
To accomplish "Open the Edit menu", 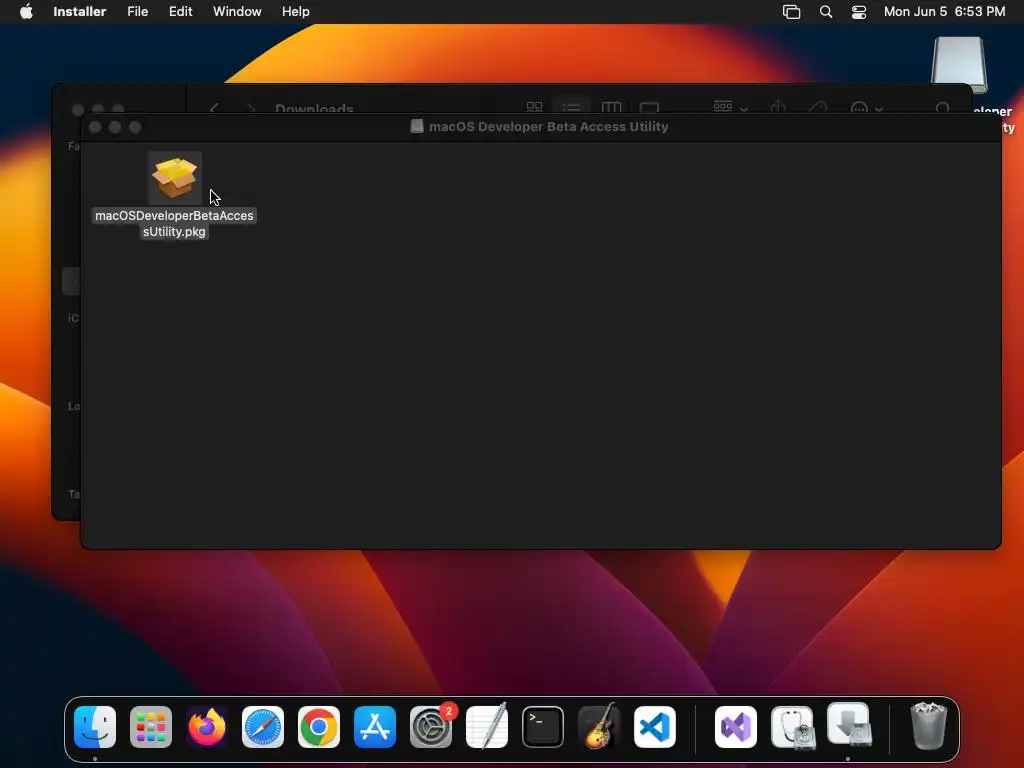I will 180,11.
